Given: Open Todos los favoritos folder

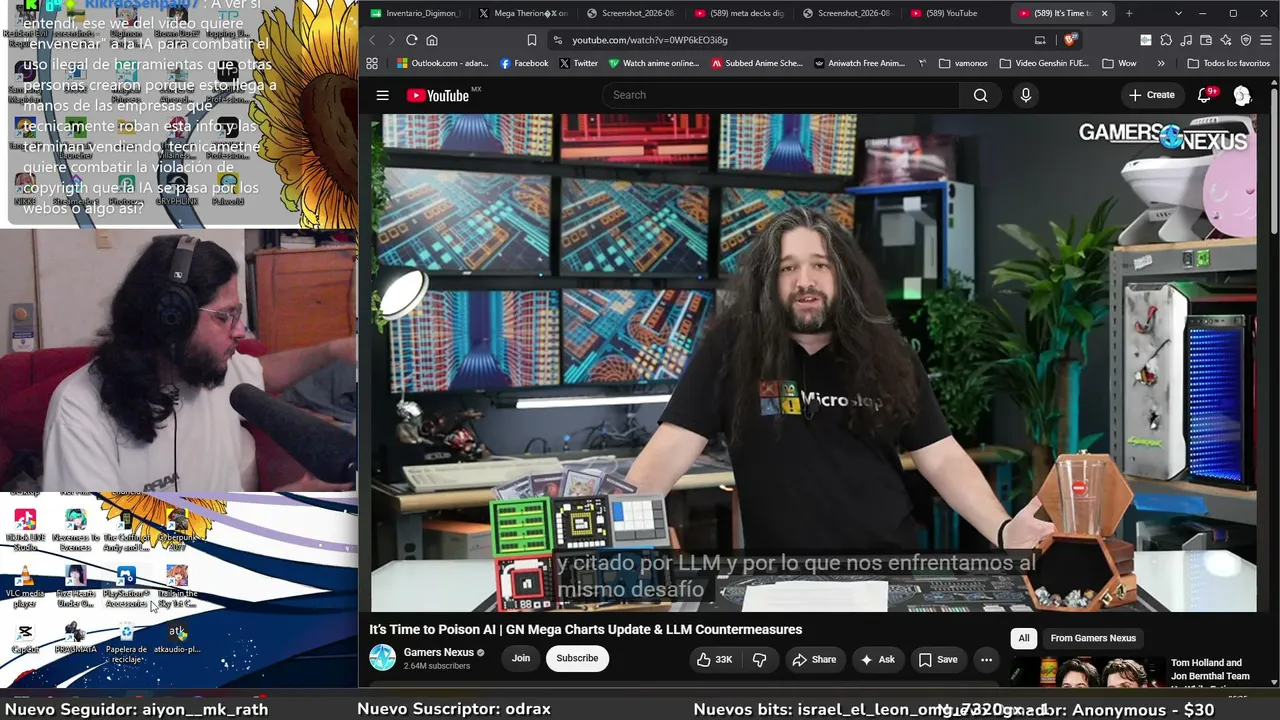Looking at the screenshot, I should click(x=1228, y=63).
